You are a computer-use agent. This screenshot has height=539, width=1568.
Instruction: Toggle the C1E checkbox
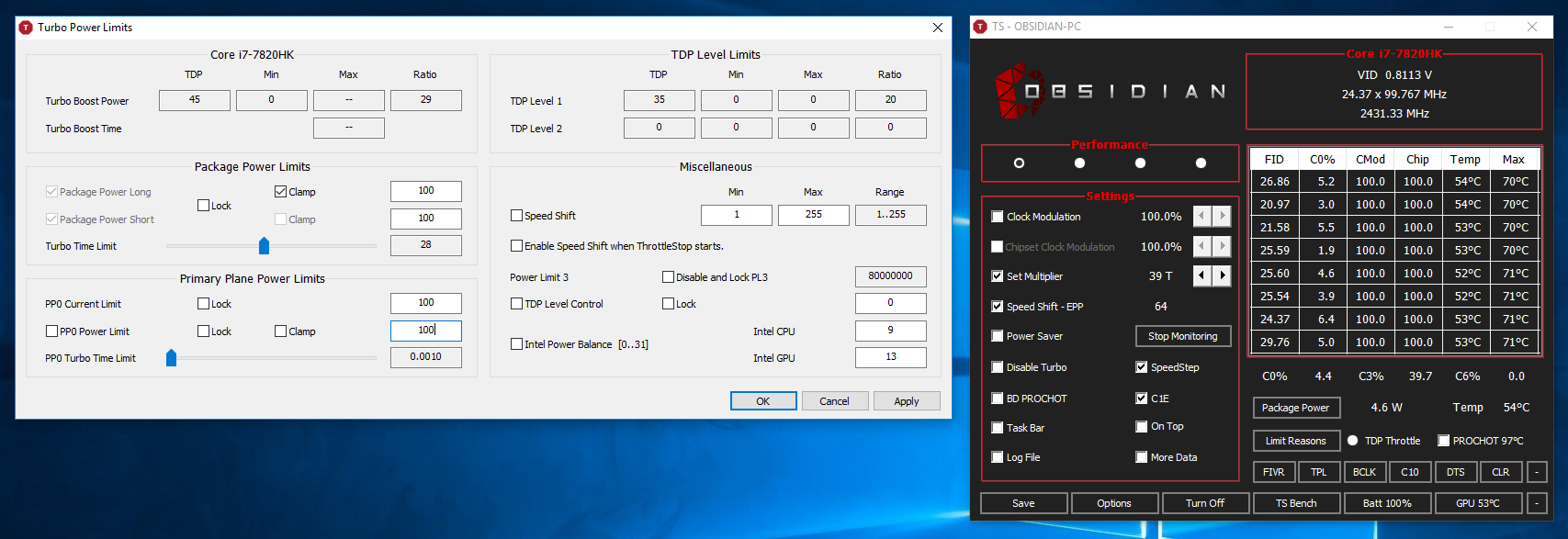[1142, 399]
